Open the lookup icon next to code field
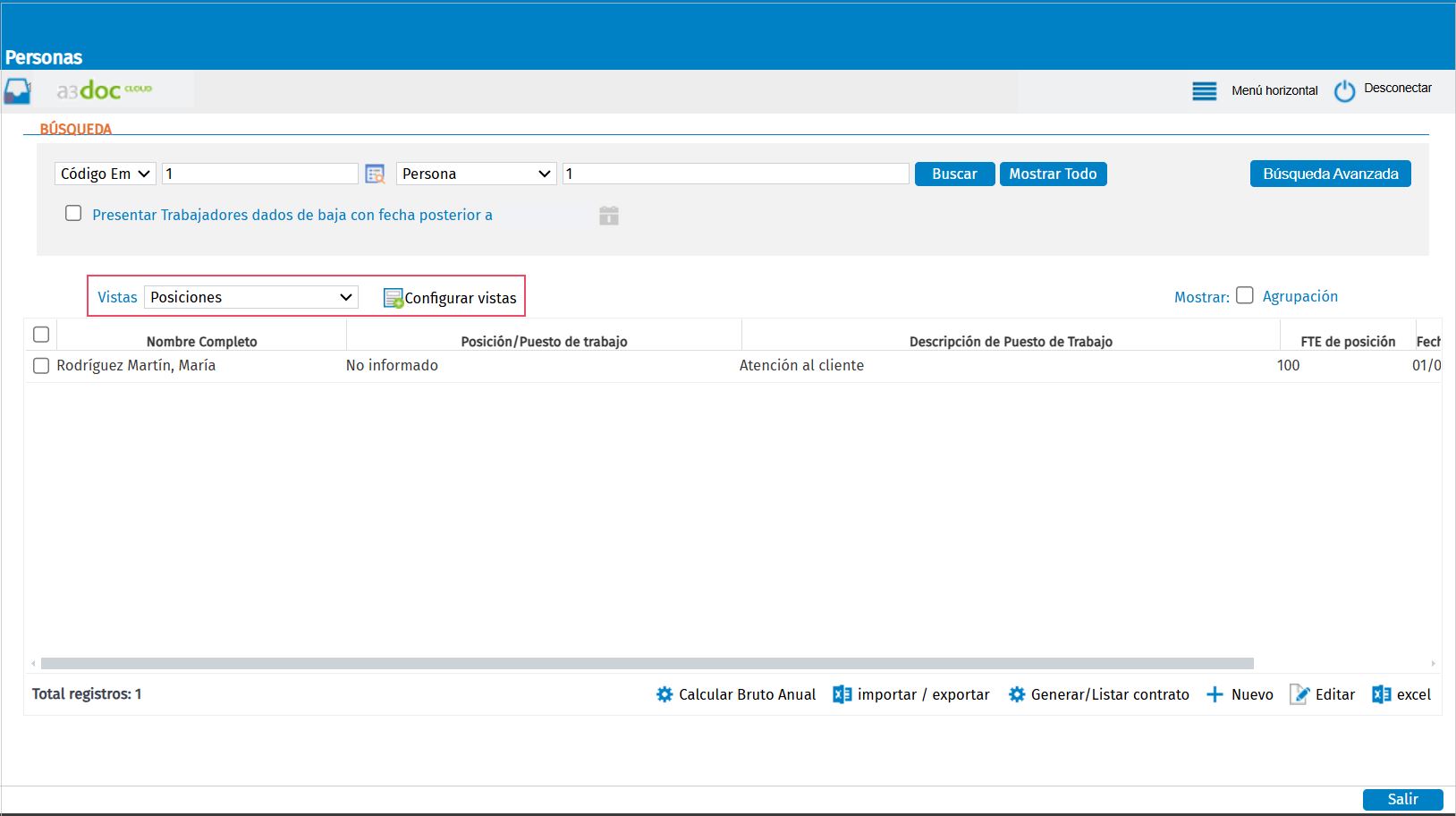1456x816 pixels. pos(375,174)
